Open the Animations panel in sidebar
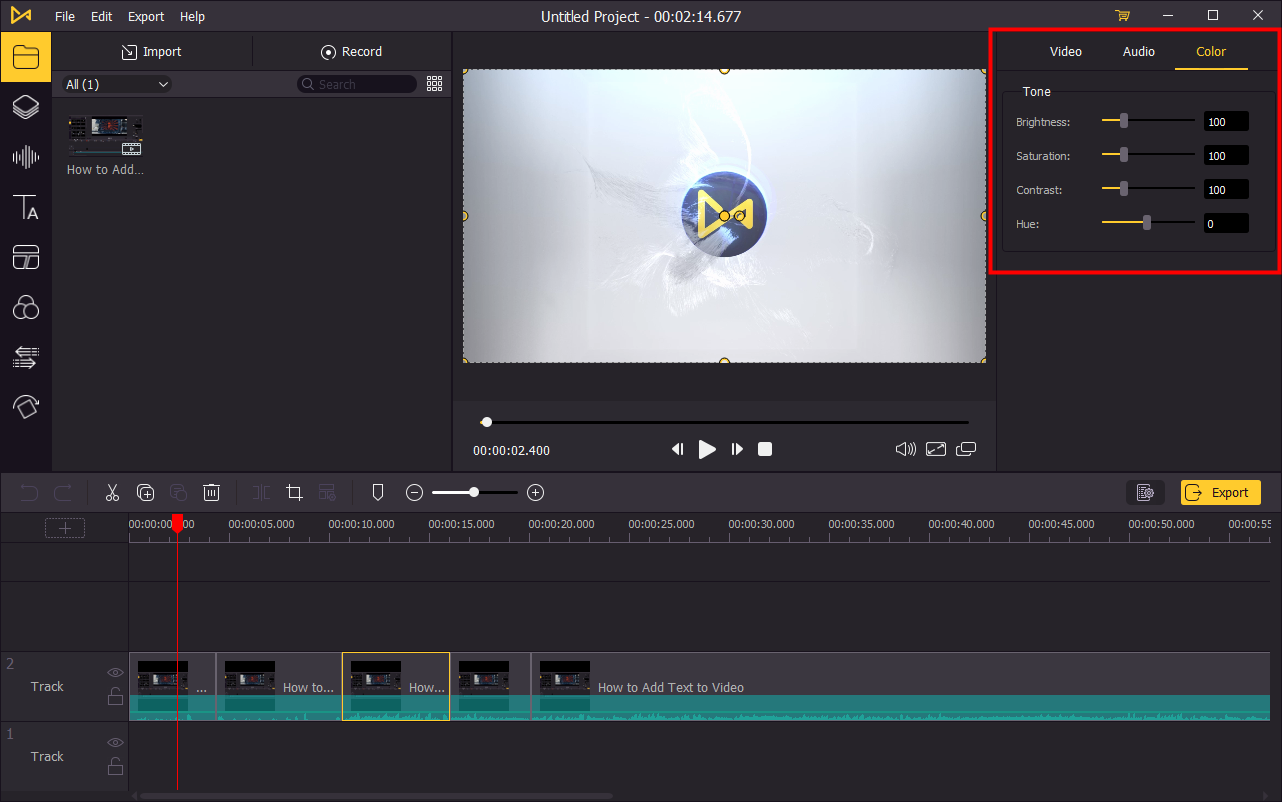The height and width of the screenshot is (802, 1282). coord(25,406)
